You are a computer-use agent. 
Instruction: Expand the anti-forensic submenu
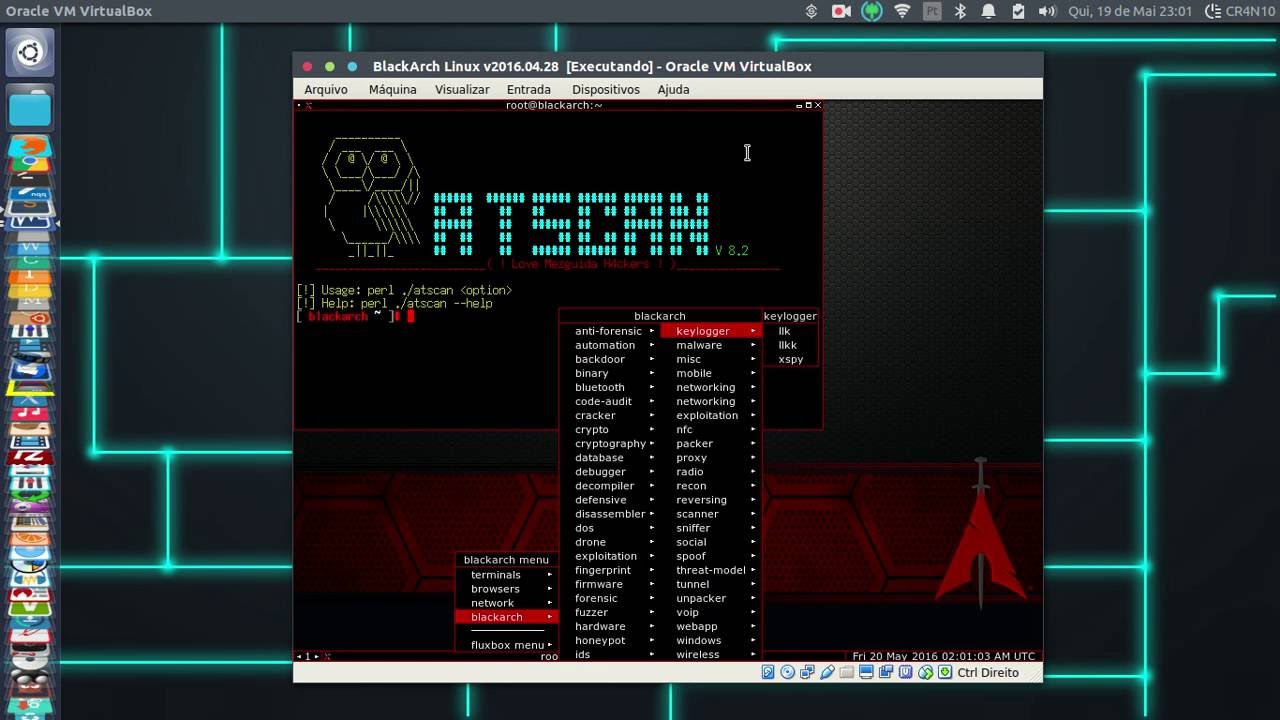click(x=610, y=331)
